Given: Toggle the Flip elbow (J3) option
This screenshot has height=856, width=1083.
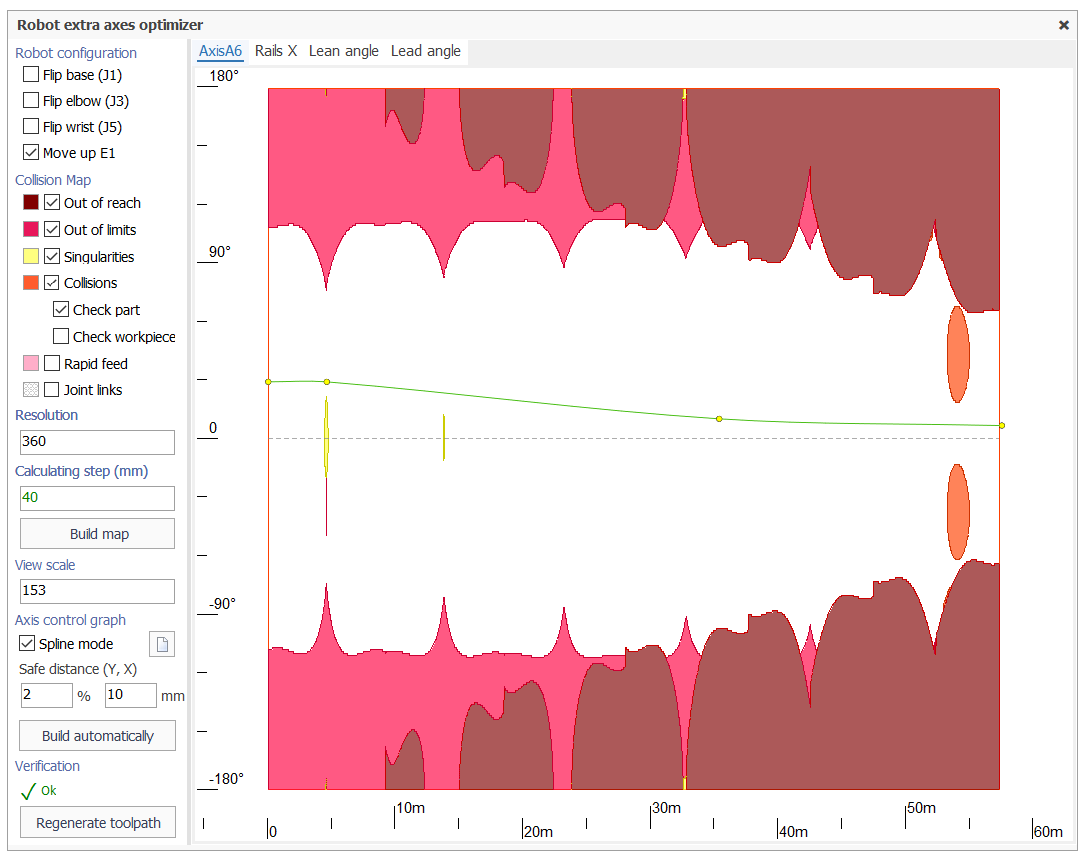Looking at the screenshot, I should point(31,101).
